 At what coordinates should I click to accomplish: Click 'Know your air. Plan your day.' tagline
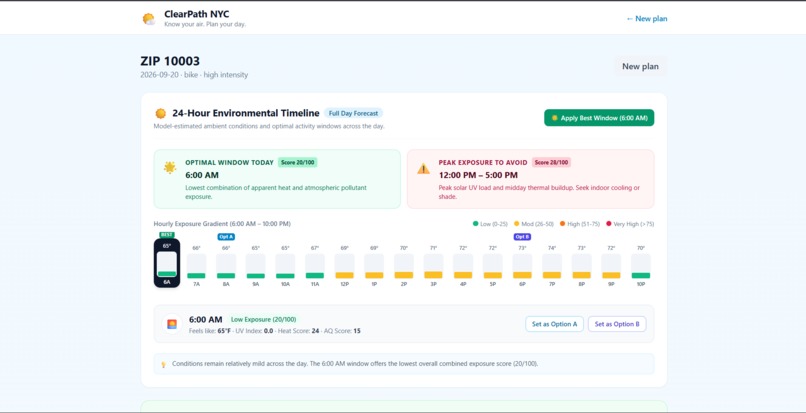tap(205, 24)
